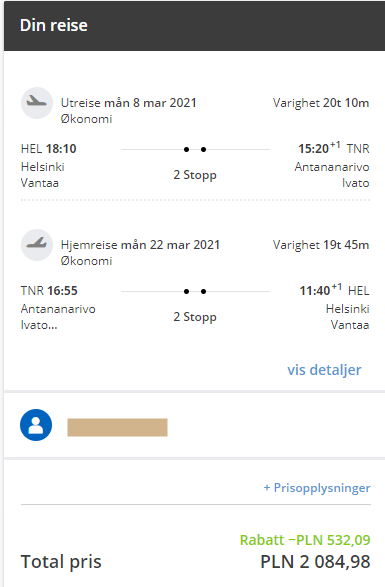
Task: Click the 'Varighet 20t 10m' duration text
Action: [x=321, y=103]
